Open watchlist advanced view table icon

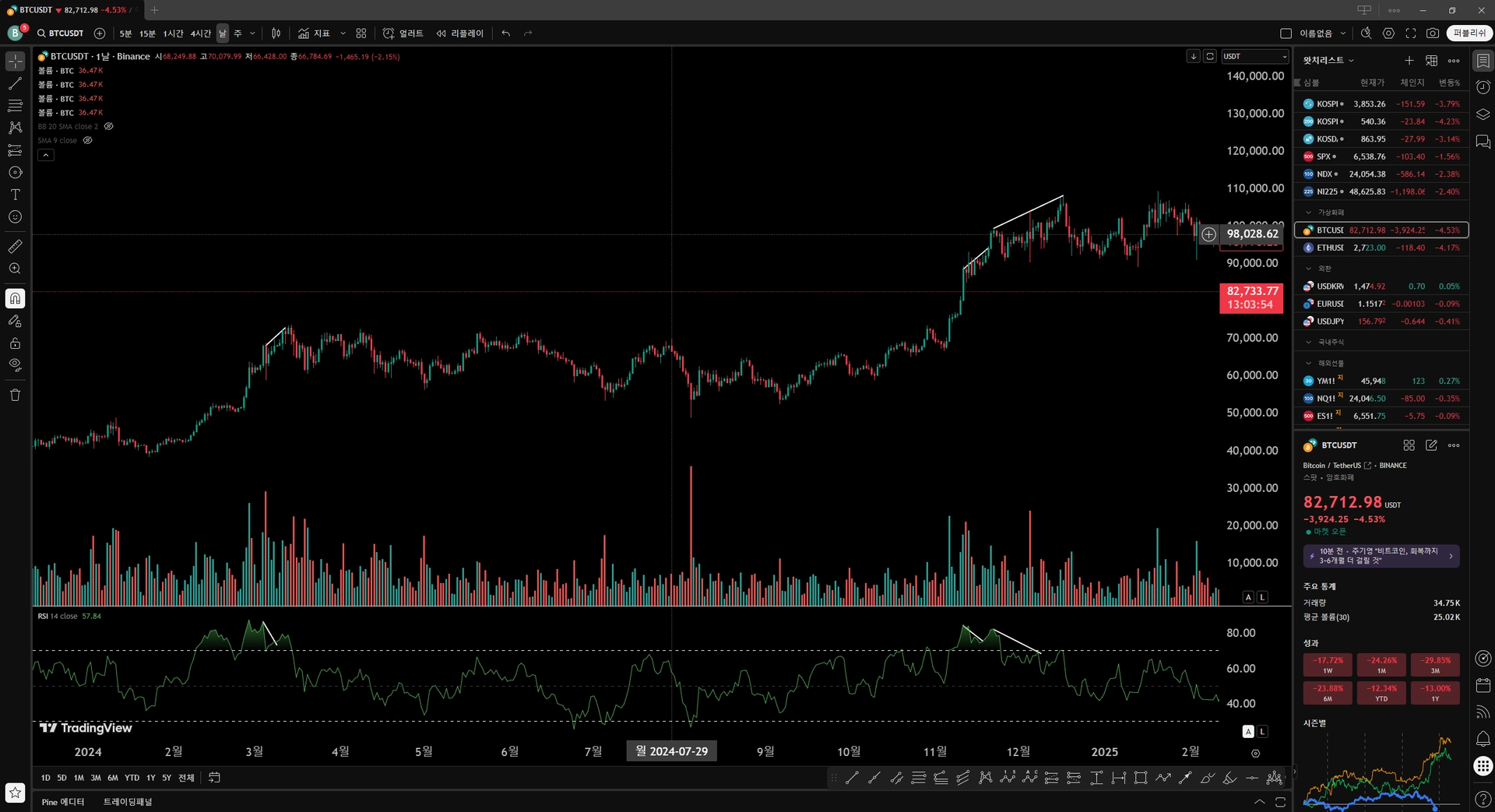click(1431, 61)
